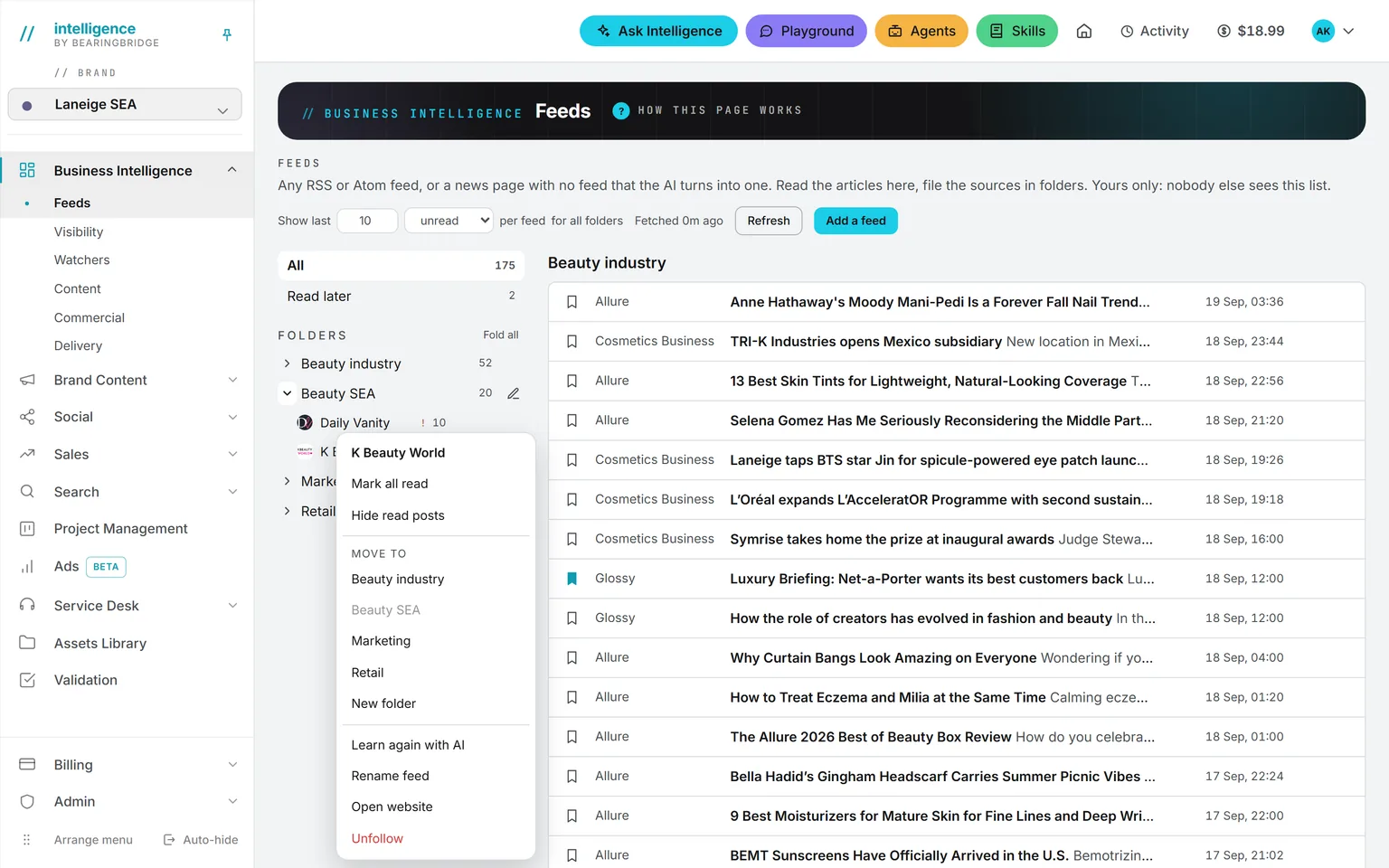Viewport: 1389px width, 868px height.
Task: Open the Activity link in top bar
Action: click(1155, 31)
